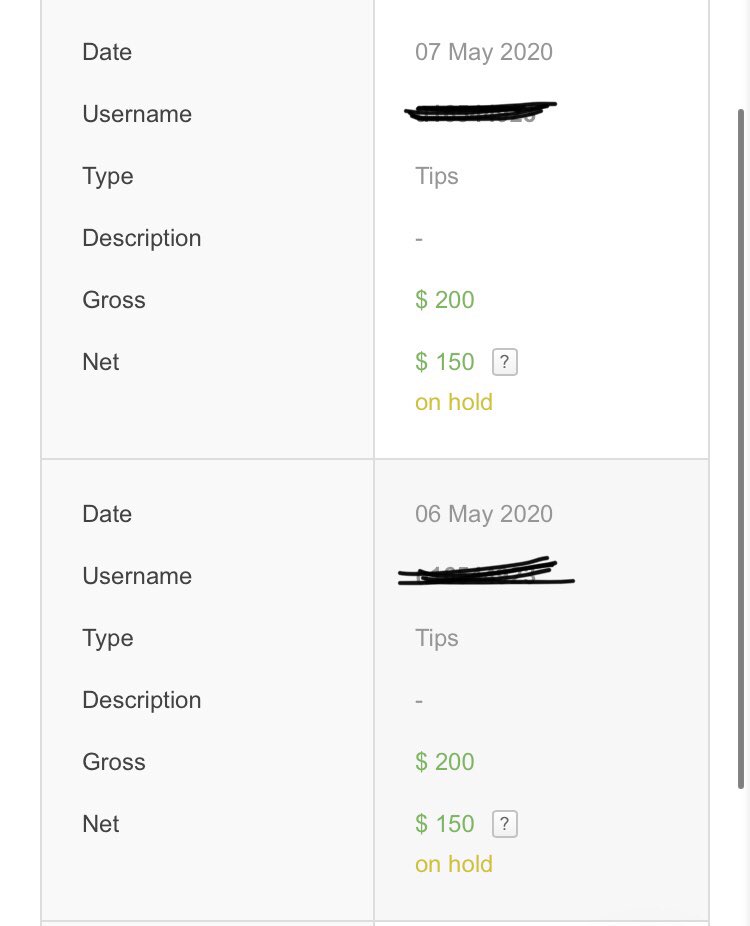Click the Tips type value in the 07 May entry
Viewport: 750px width, 926px height.
[436, 177]
